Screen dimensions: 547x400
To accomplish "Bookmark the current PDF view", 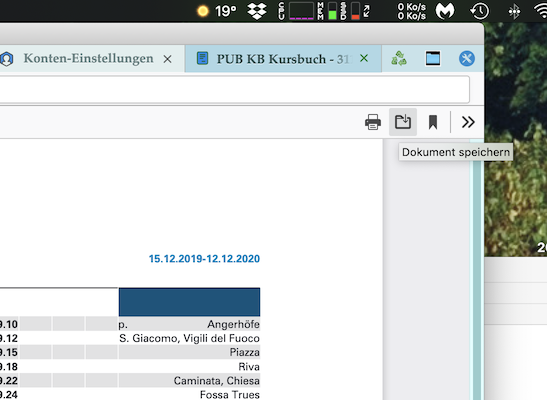I will point(433,122).
